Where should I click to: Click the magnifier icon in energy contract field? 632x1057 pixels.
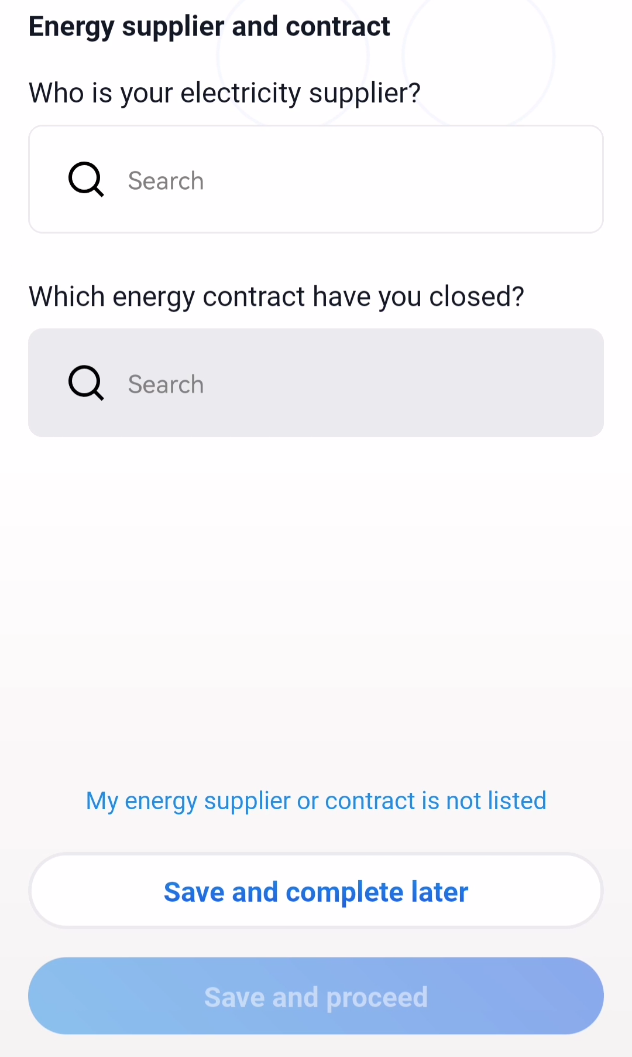pos(86,383)
